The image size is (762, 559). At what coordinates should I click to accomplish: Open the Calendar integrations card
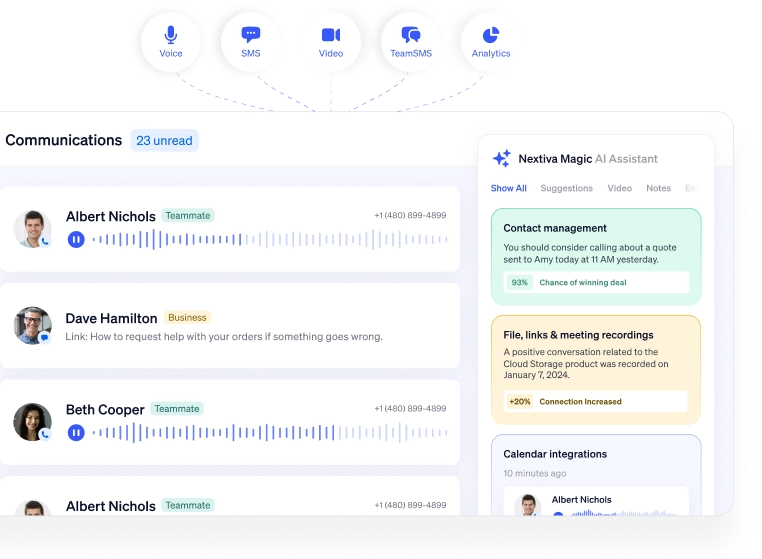596,474
